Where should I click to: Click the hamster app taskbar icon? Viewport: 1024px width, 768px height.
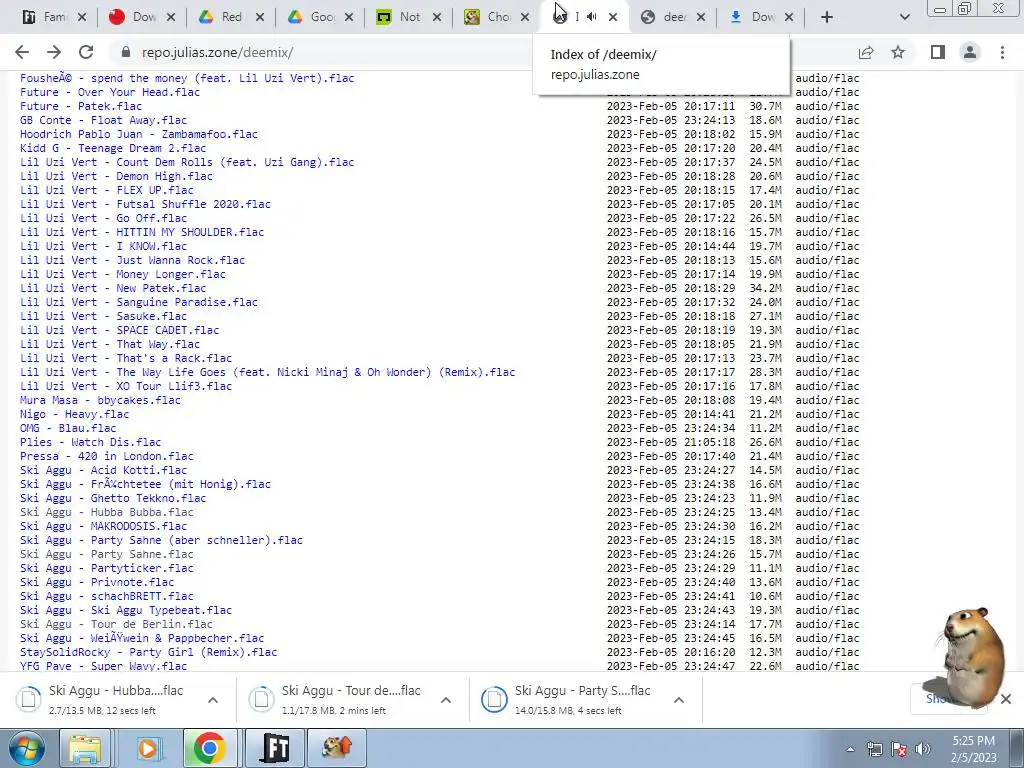tap(337, 748)
